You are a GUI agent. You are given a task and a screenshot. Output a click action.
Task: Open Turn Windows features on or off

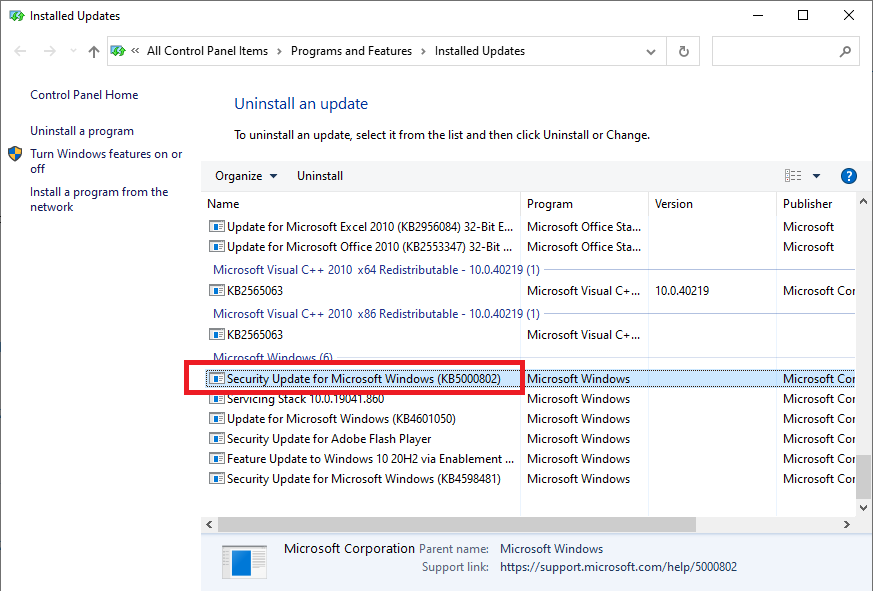click(x=106, y=161)
